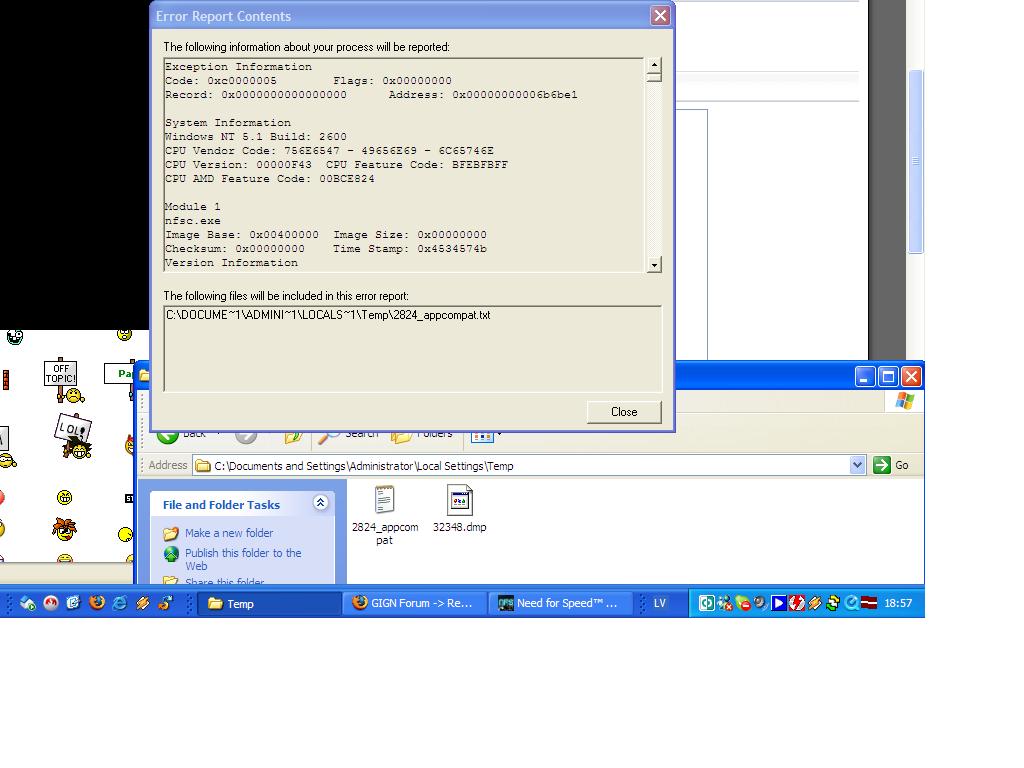Screen dimensions: 1024x768
Task: Launch Firefox from Quick Launch bar
Action: pyautogui.click(x=97, y=603)
